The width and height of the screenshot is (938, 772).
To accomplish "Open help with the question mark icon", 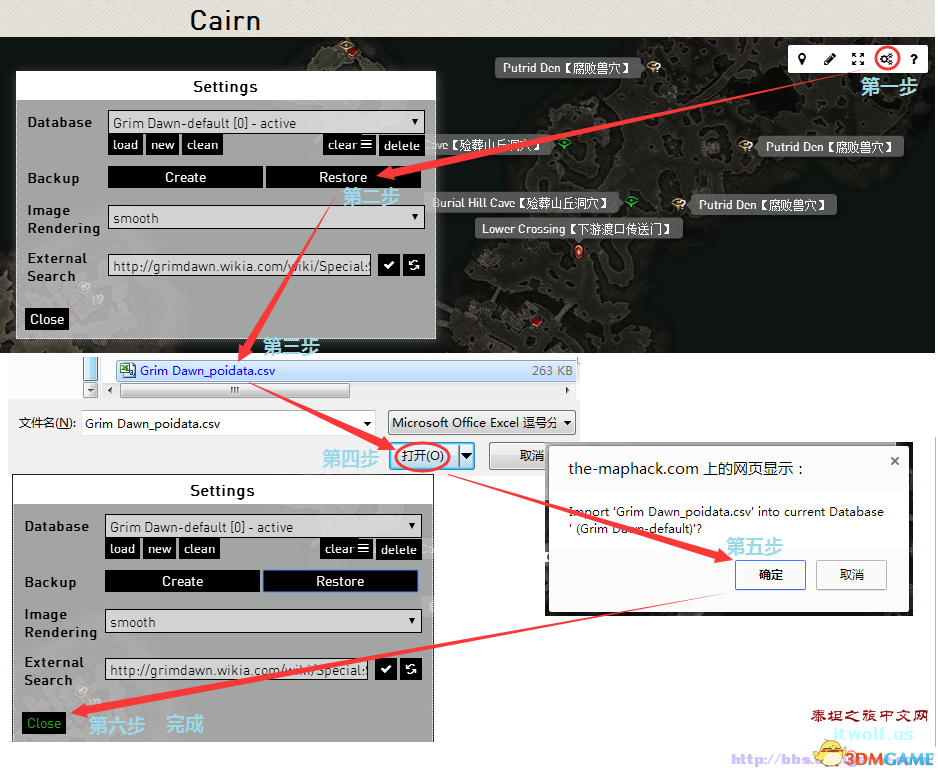I will click(913, 60).
